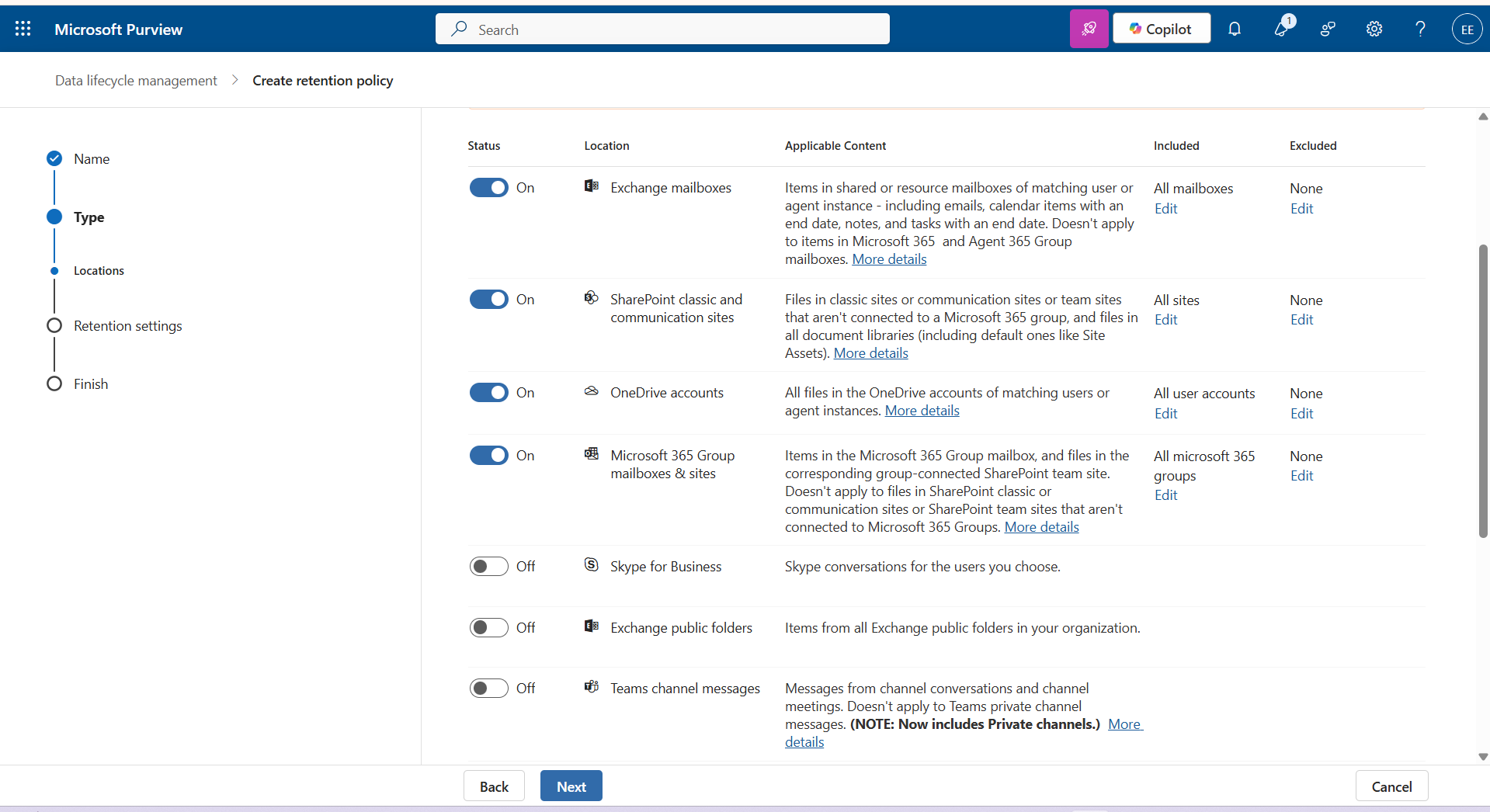The image size is (1490, 812).
Task: Click the what's new rocket icon
Action: [x=1280, y=29]
